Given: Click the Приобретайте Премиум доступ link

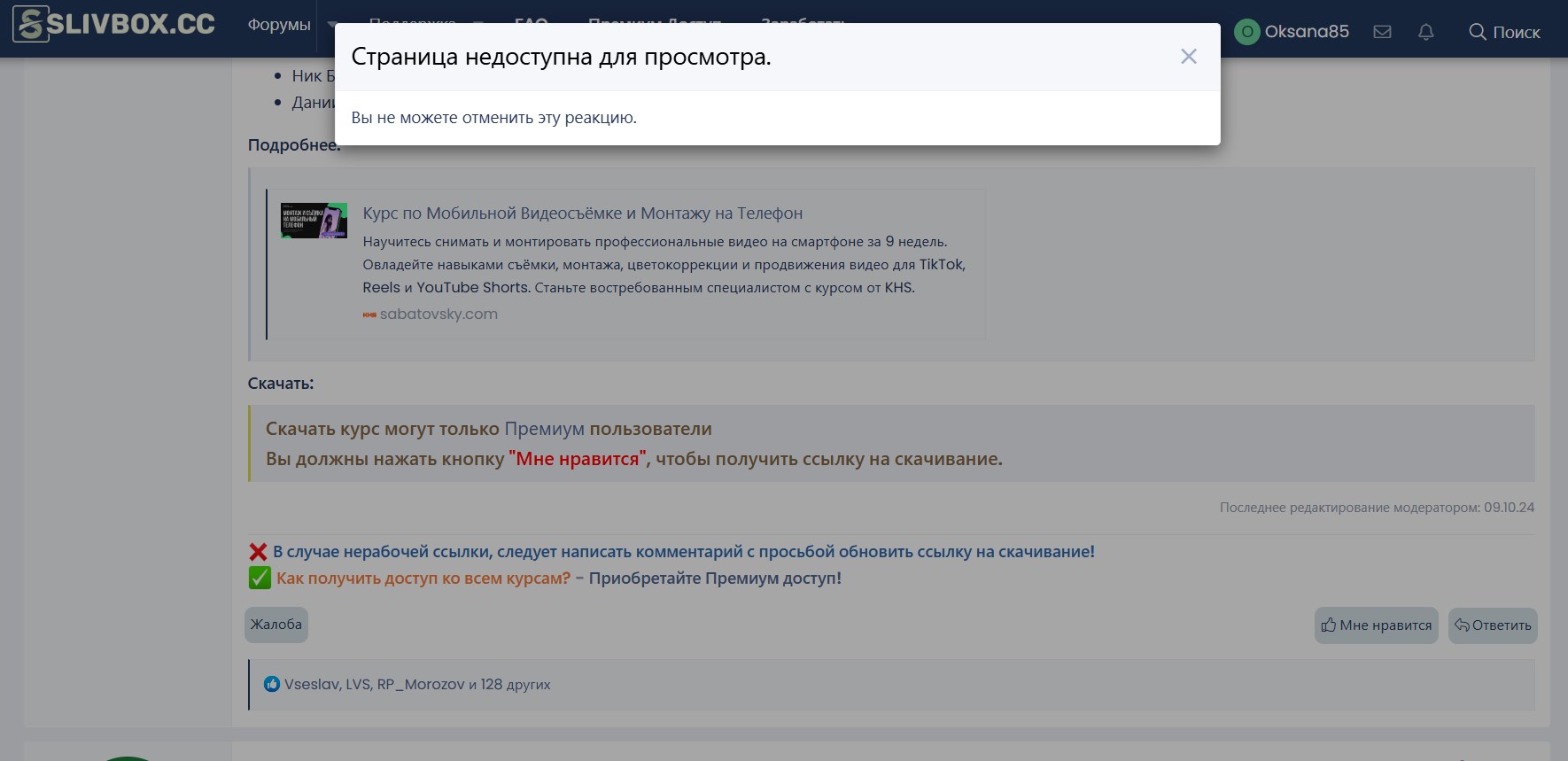Looking at the screenshot, I should coord(714,579).
